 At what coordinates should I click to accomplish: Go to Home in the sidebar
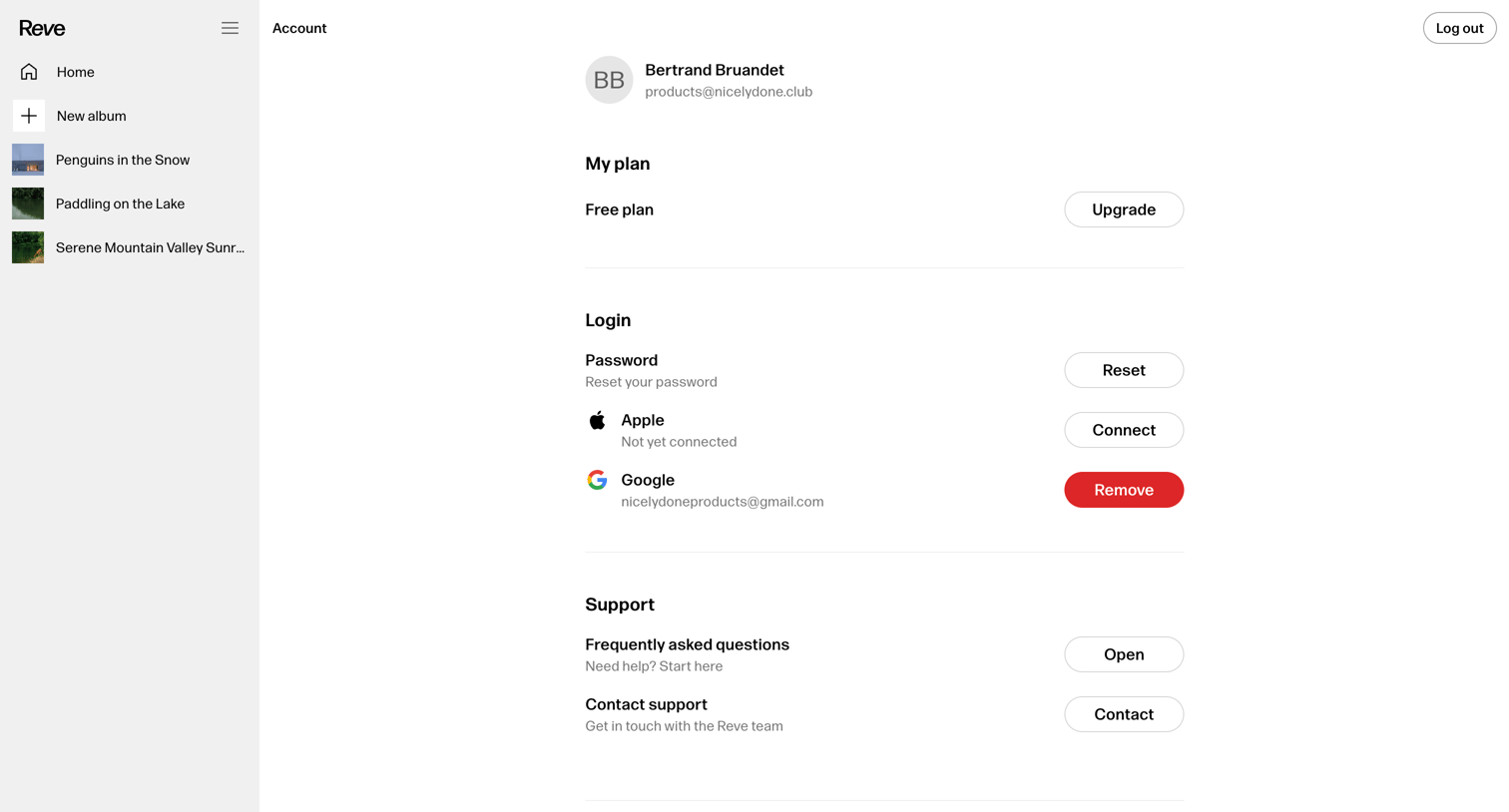130,72
